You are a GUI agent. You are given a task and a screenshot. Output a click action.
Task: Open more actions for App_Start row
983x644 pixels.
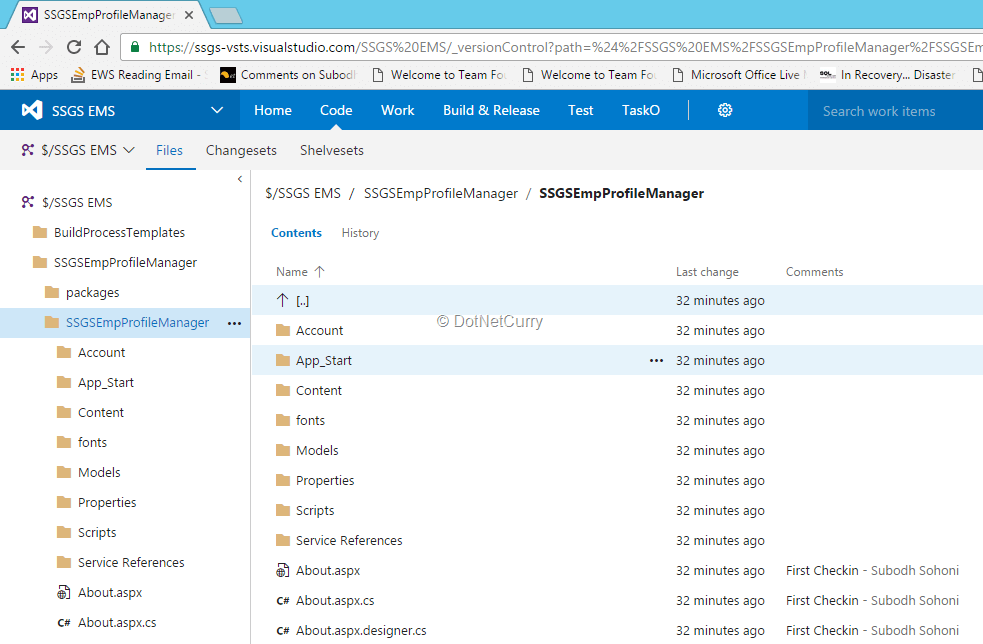pyautogui.click(x=656, y=361)
